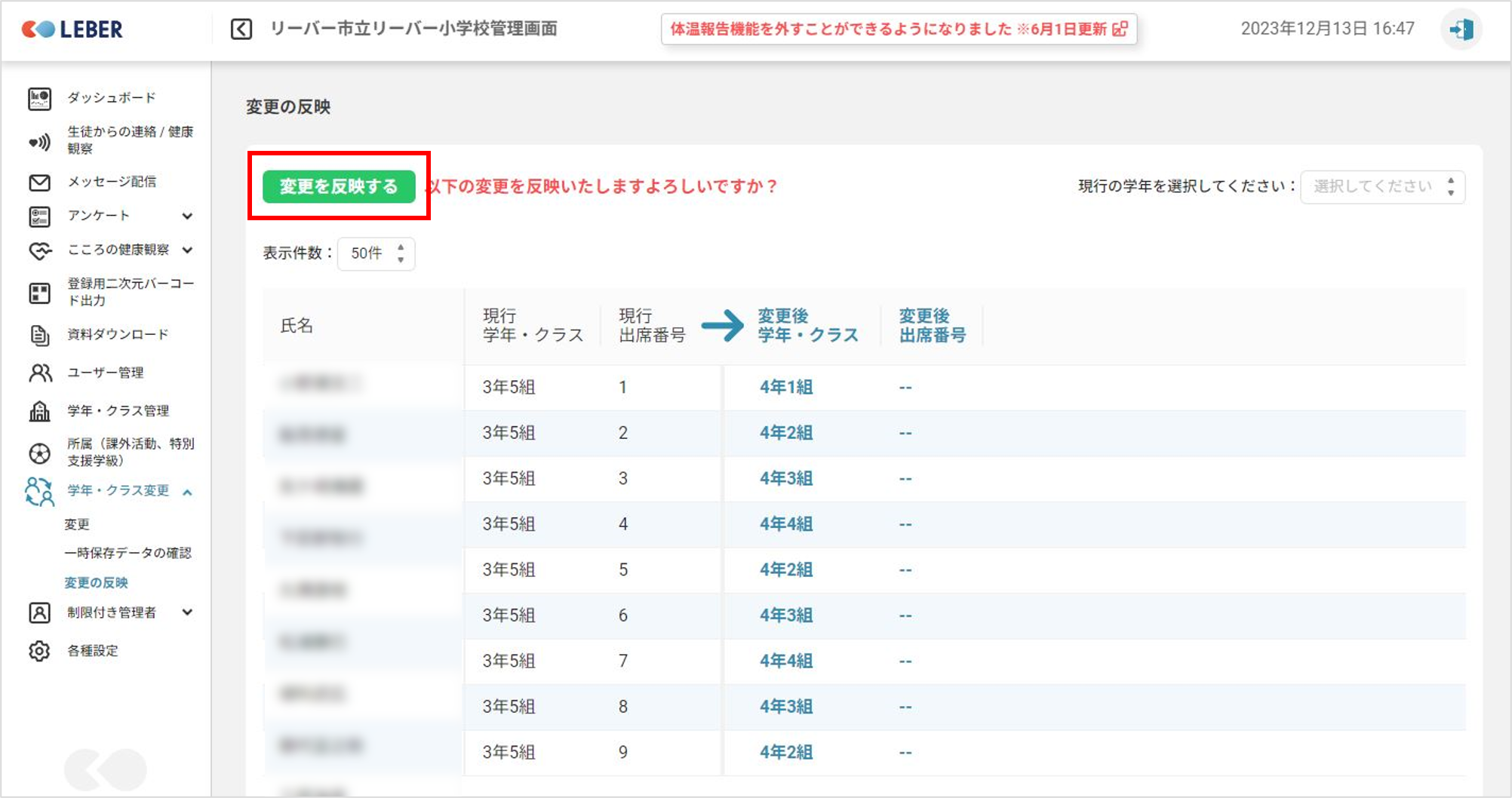This screenshot has width=1512, height=798.
Task: Click the message delivery envelope icon
Action: click(x=39, y=183)
